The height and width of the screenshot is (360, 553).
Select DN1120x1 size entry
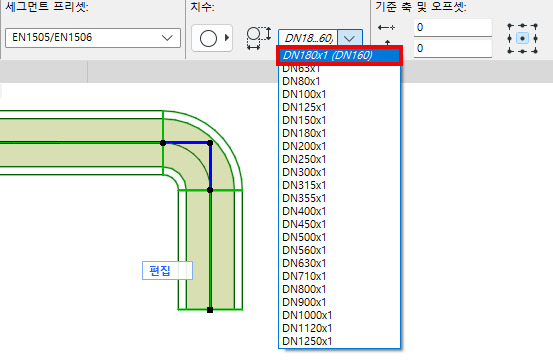tap(339, 329)
